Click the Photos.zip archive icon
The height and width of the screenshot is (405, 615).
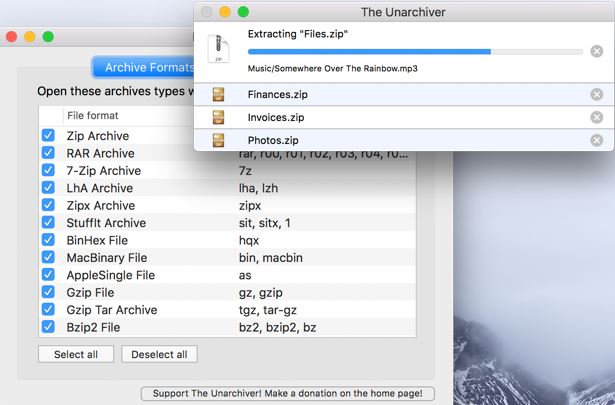218,140
